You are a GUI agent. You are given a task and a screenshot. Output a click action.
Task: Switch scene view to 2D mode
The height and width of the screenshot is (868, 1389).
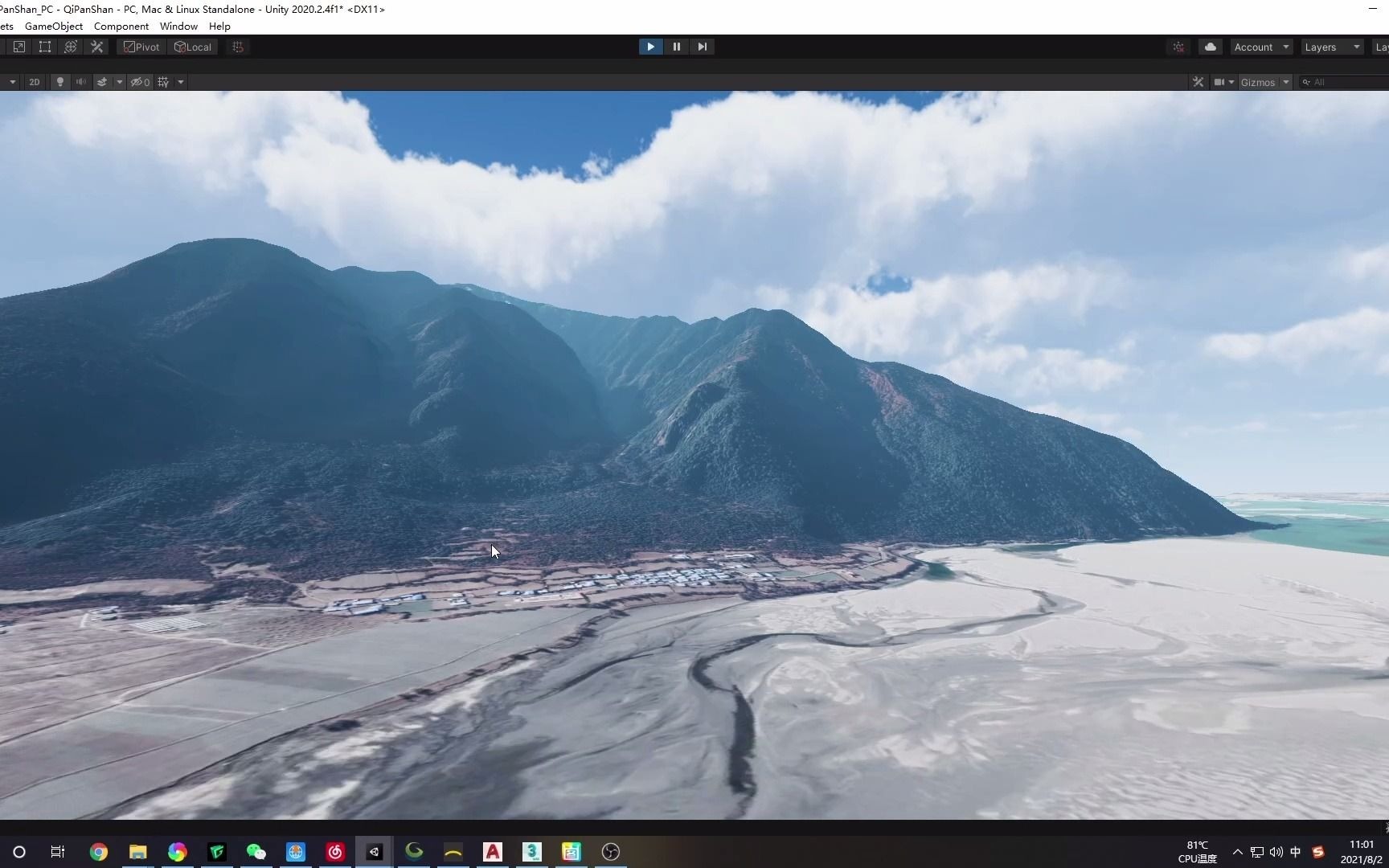(x=35, y=81)
